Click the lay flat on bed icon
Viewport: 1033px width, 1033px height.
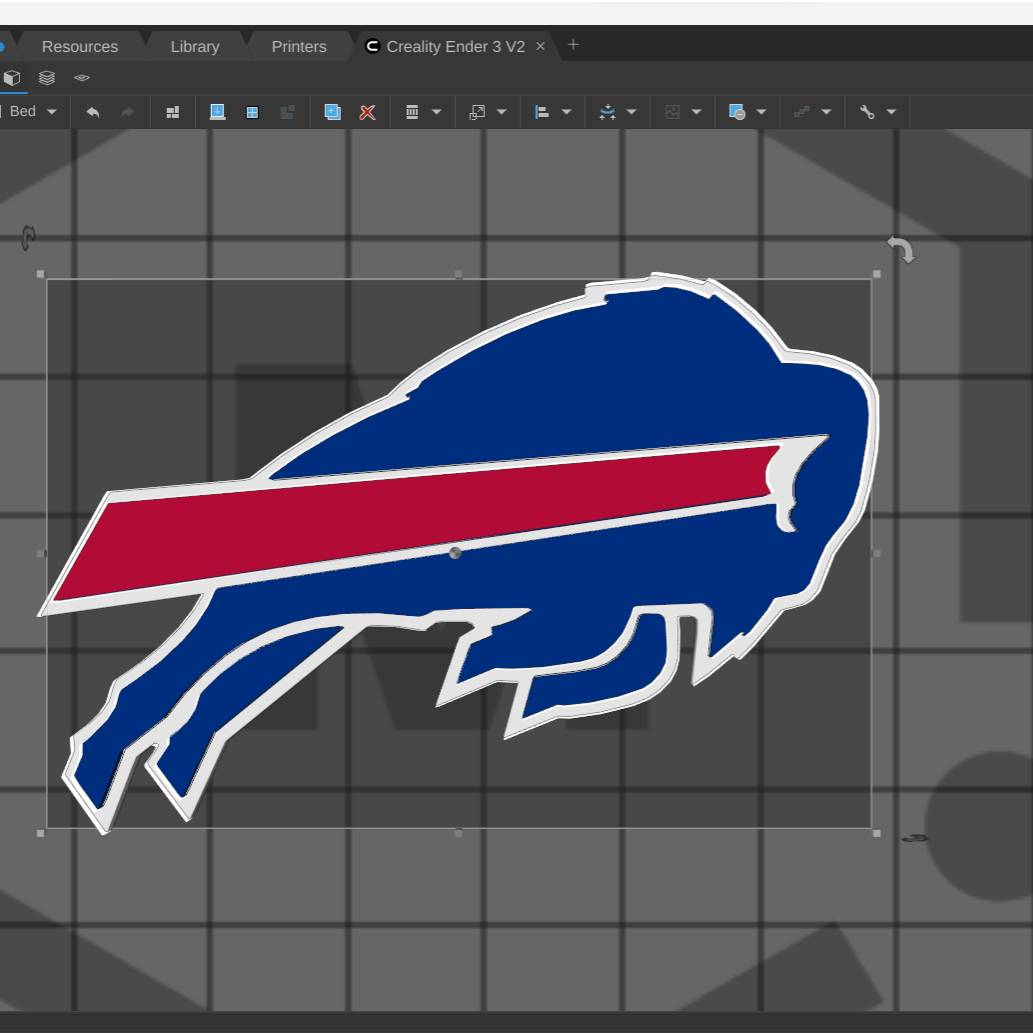coord(217,112)
